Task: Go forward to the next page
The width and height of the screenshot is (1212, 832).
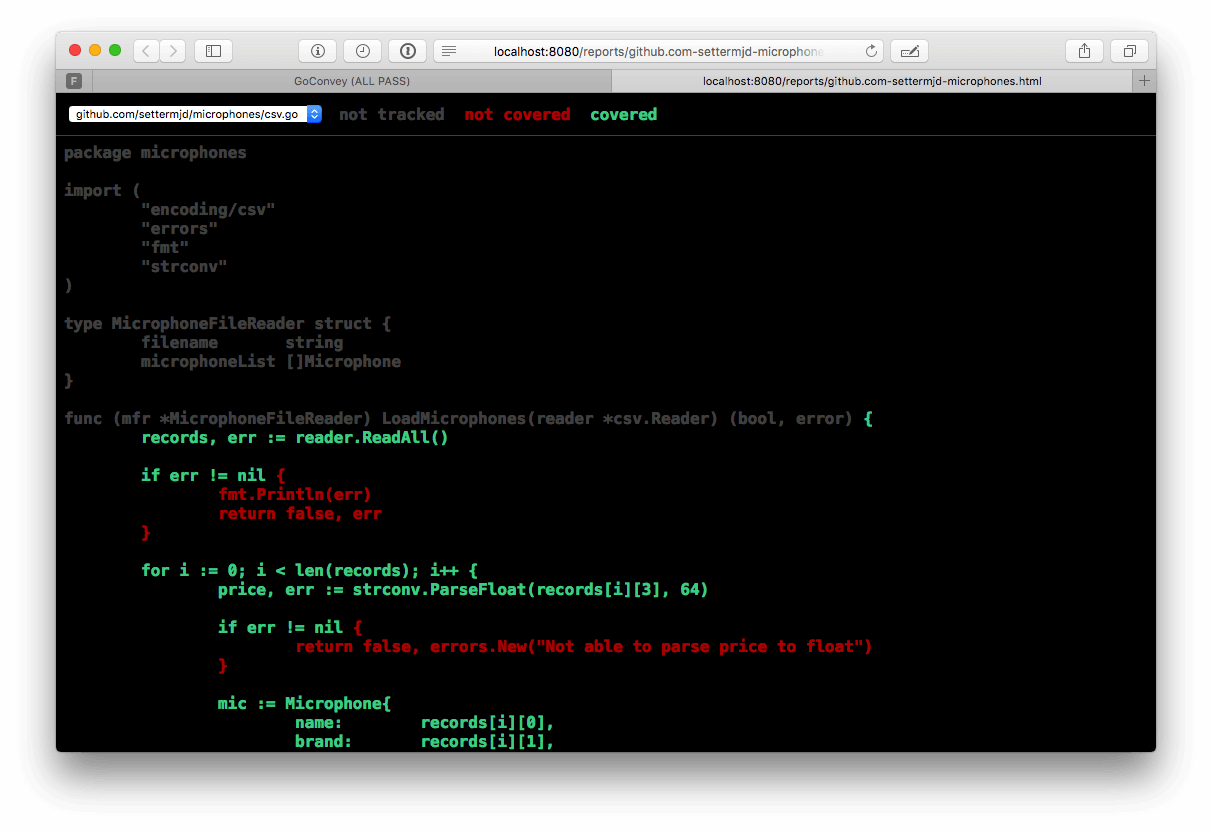Action: (x=173, y=51)
